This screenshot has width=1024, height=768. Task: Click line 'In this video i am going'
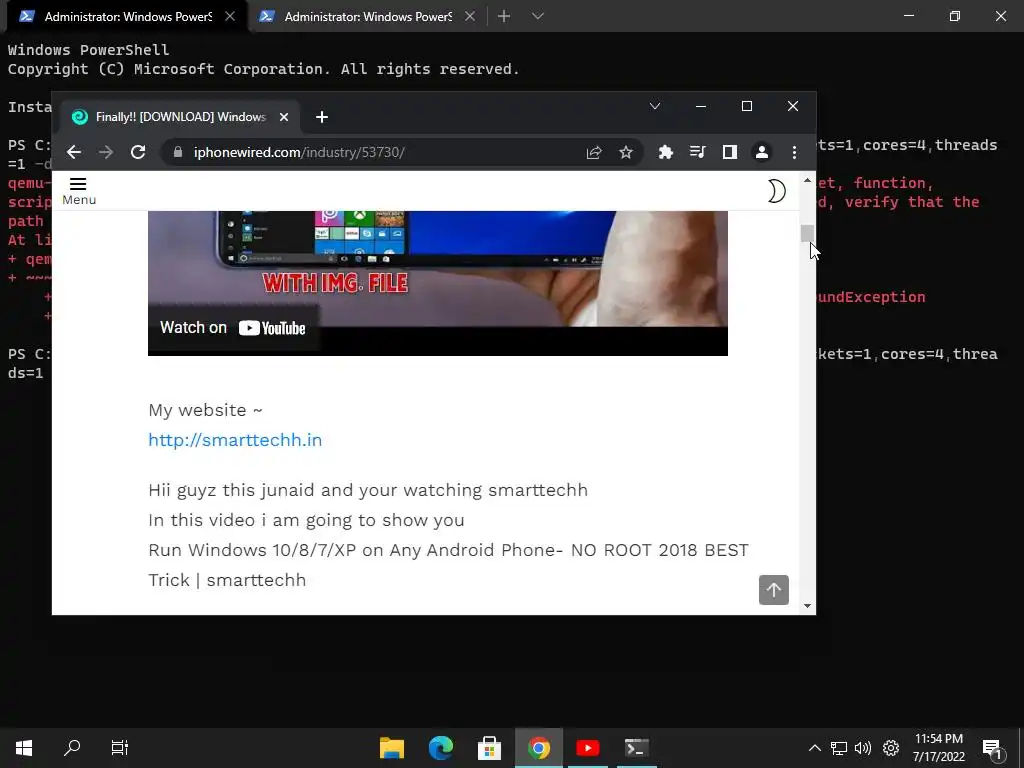click(306, 520)
